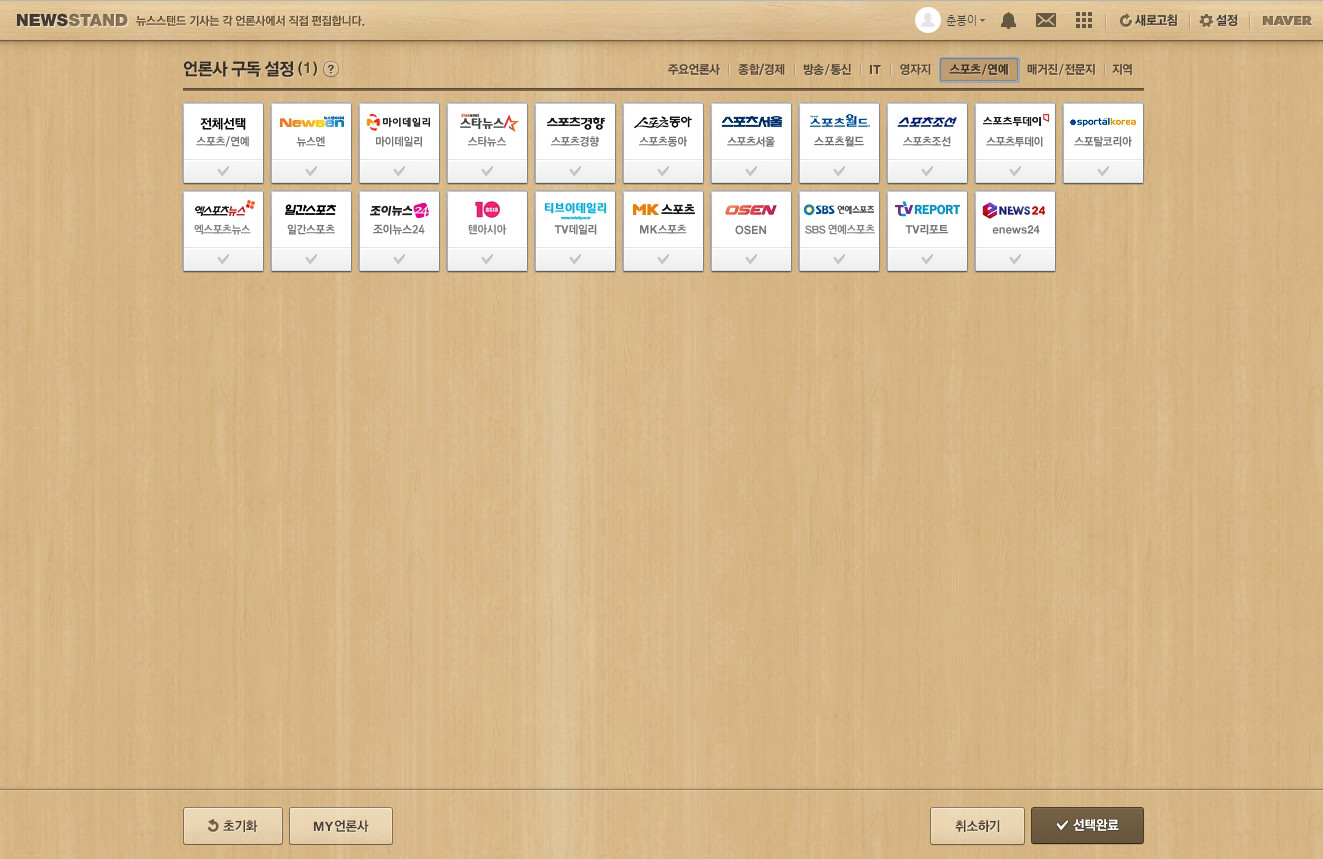Click the 스포츠투데이 logo

pyautogui.click(x=1015, y=121)
